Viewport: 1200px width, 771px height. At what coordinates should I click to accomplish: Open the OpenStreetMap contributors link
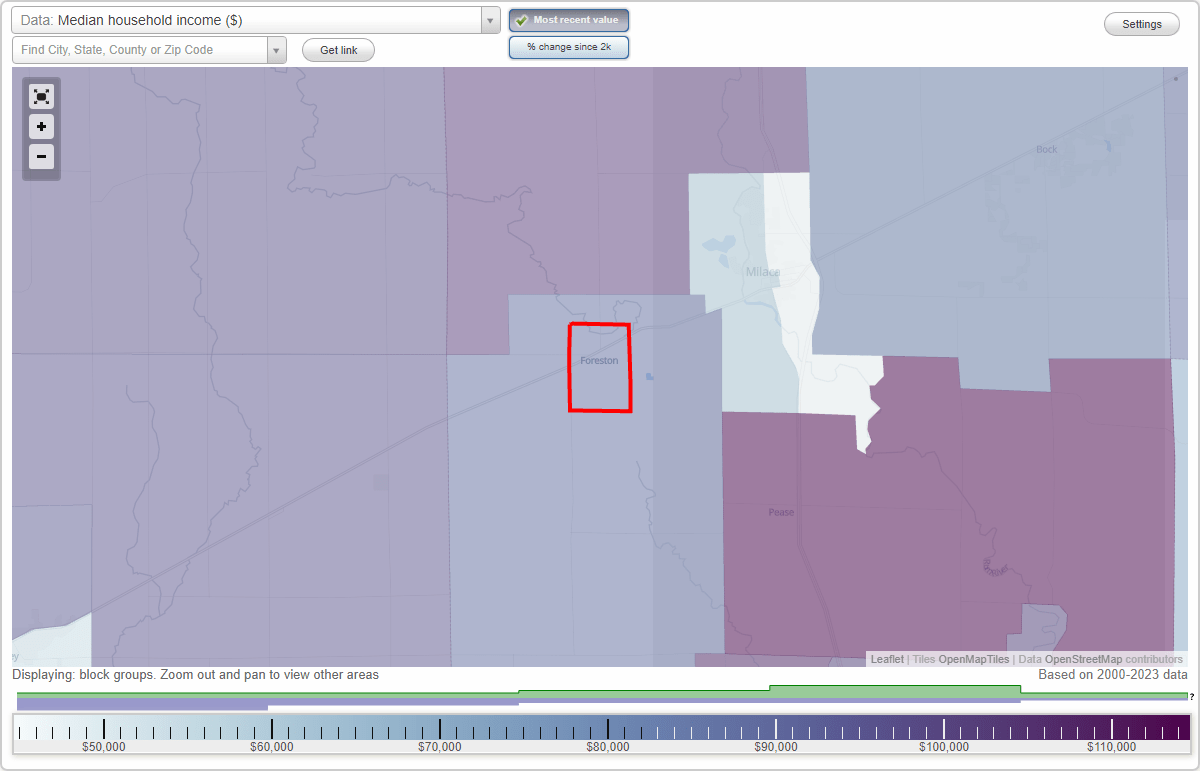(x=1083, y=659)
